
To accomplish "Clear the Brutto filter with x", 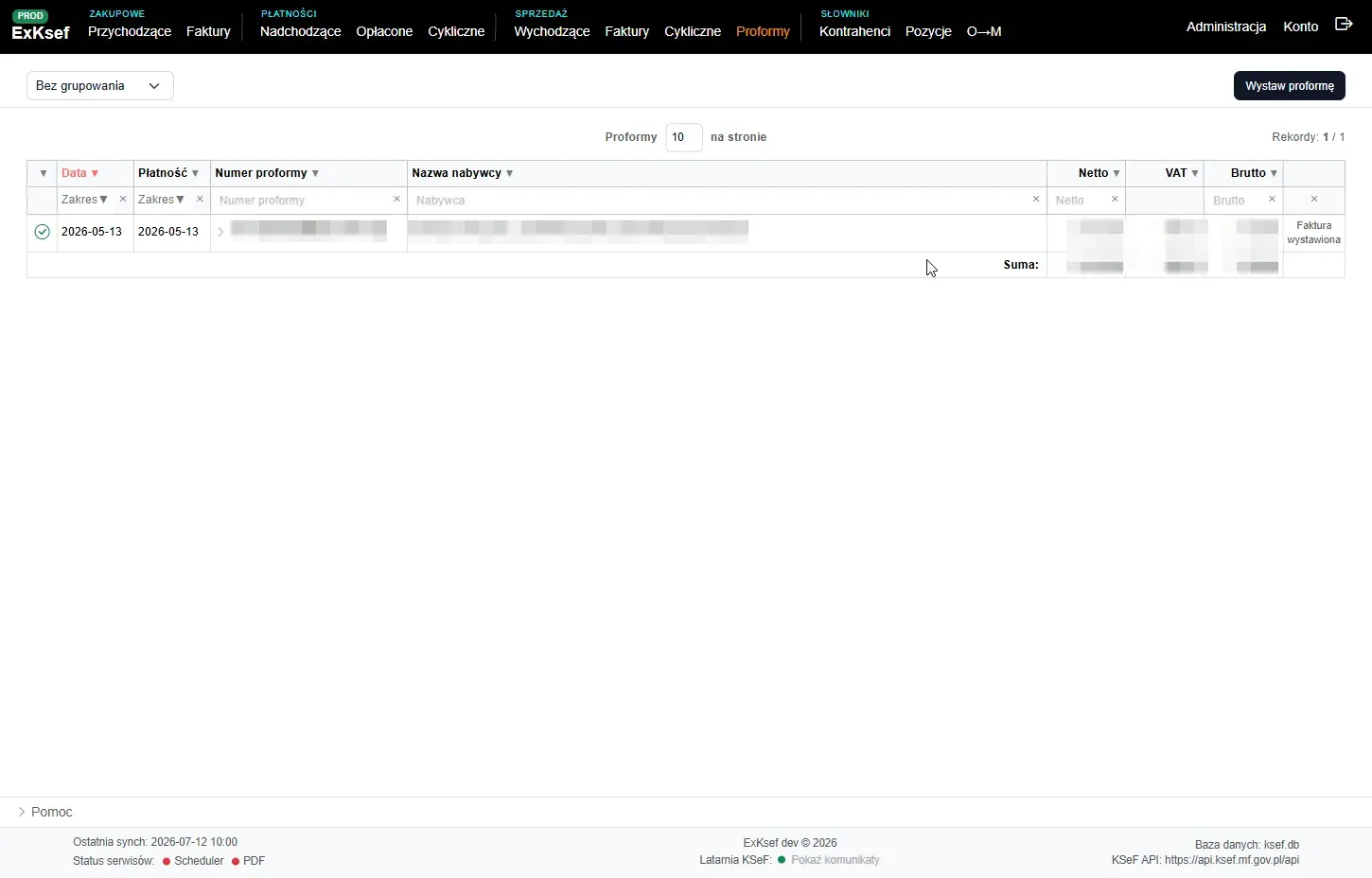I will [1272, 200].
